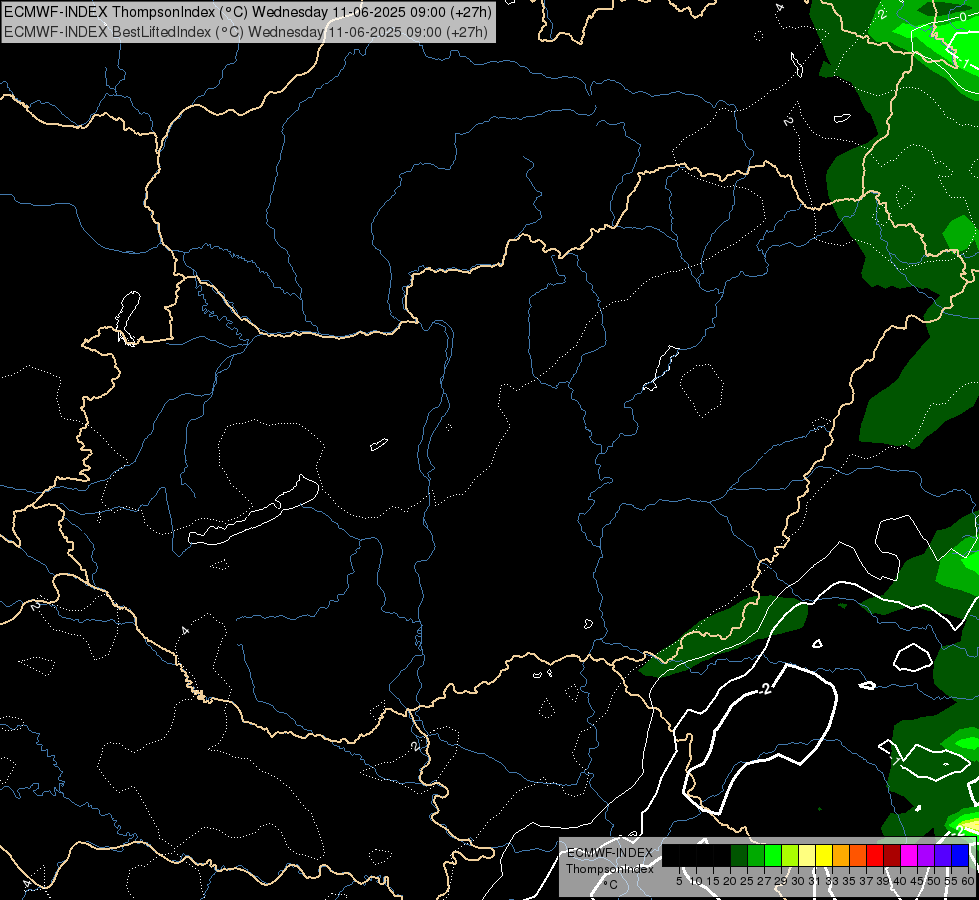Click the legend's ThompsonIndex label
979x900 pixels.
(x=610, y=869)
